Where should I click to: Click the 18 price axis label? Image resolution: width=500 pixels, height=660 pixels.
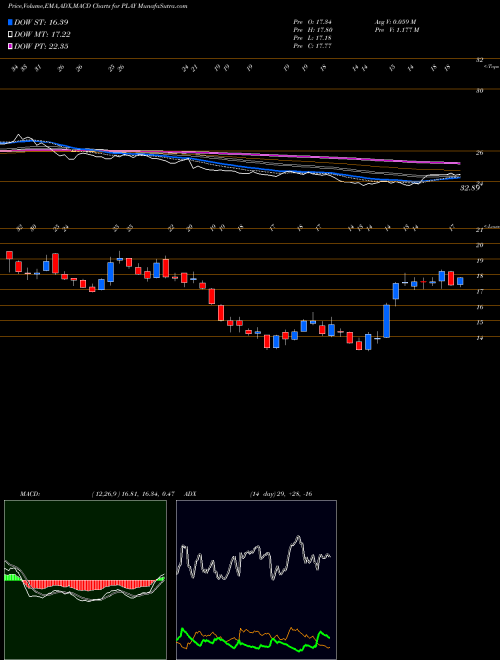[479, 276]
